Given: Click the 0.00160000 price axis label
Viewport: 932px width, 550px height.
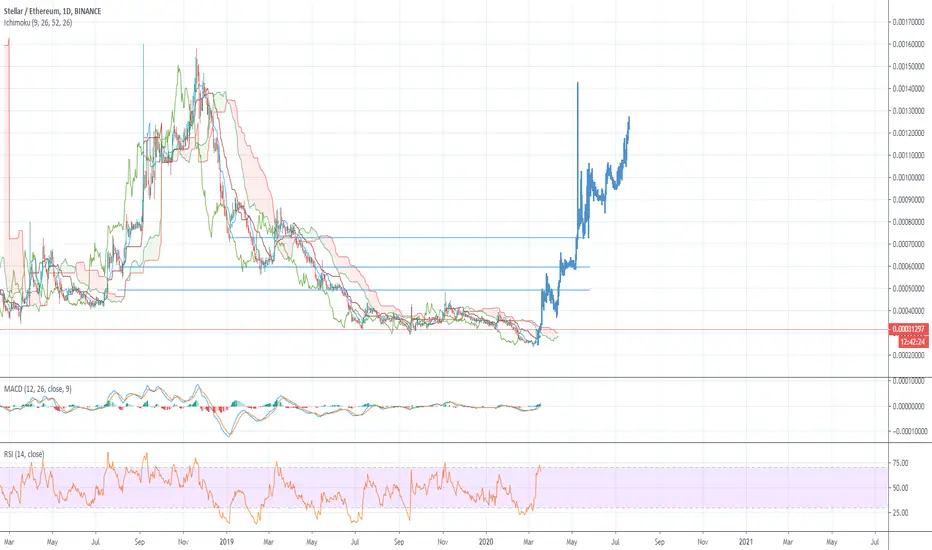Looking at the screenshot, I should 908,45.
